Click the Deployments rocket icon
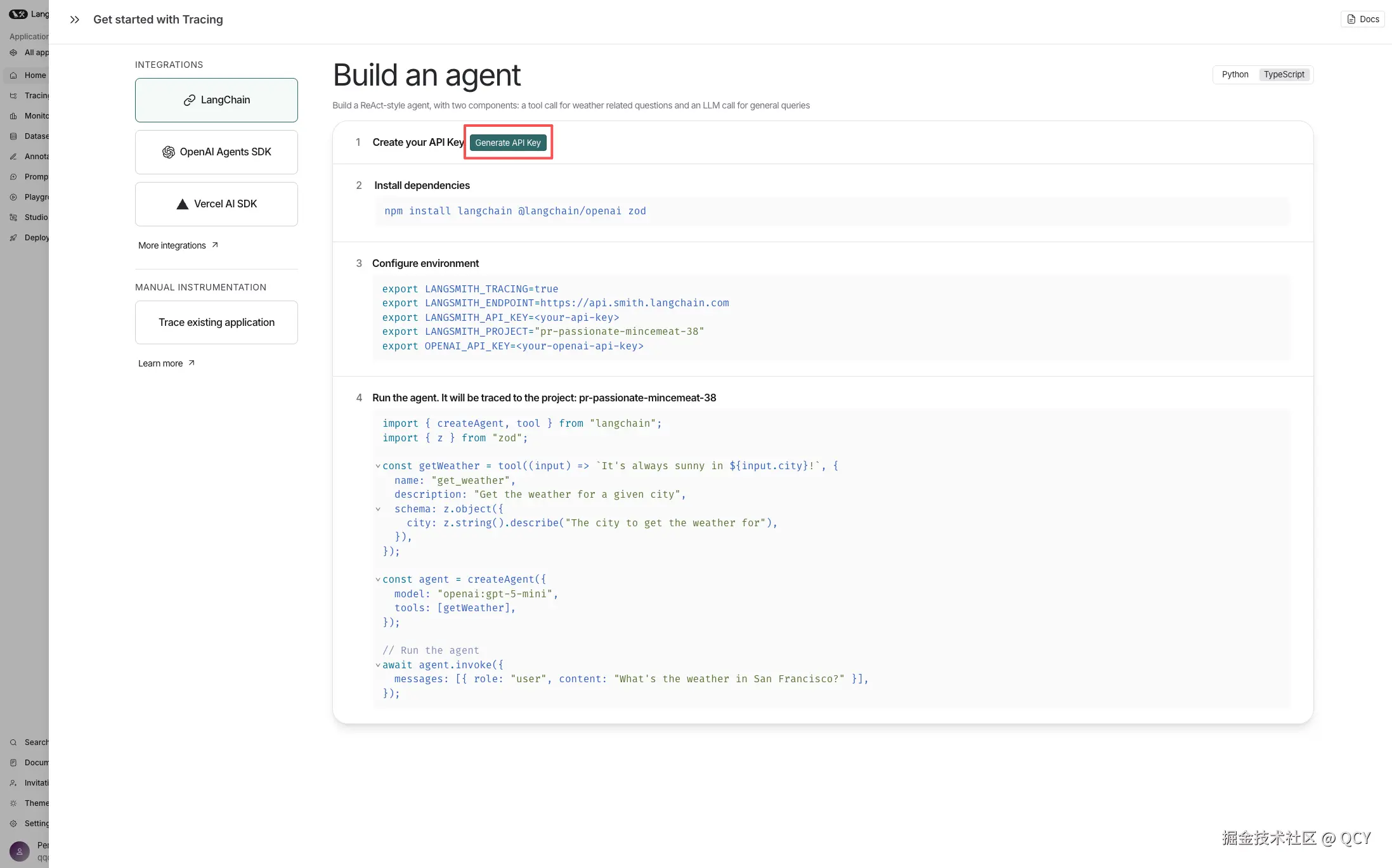The height and width of the screenshot is (868, 1392). 13,238
